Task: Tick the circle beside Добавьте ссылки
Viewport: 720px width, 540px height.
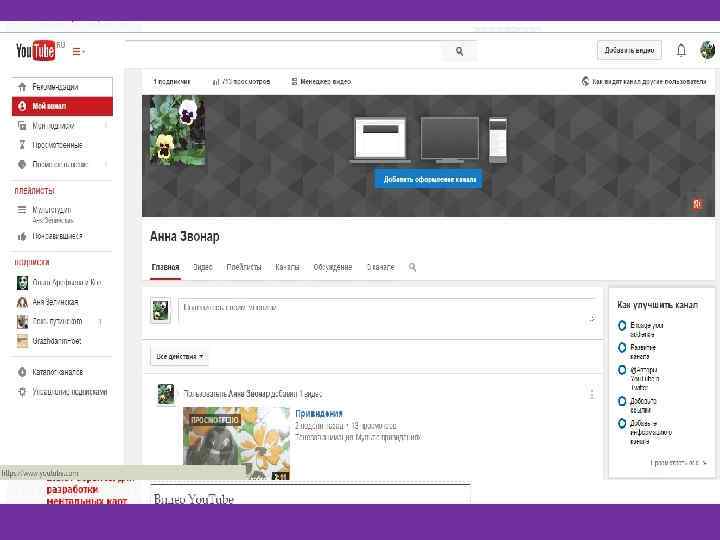Action: (x=622, y=401)
